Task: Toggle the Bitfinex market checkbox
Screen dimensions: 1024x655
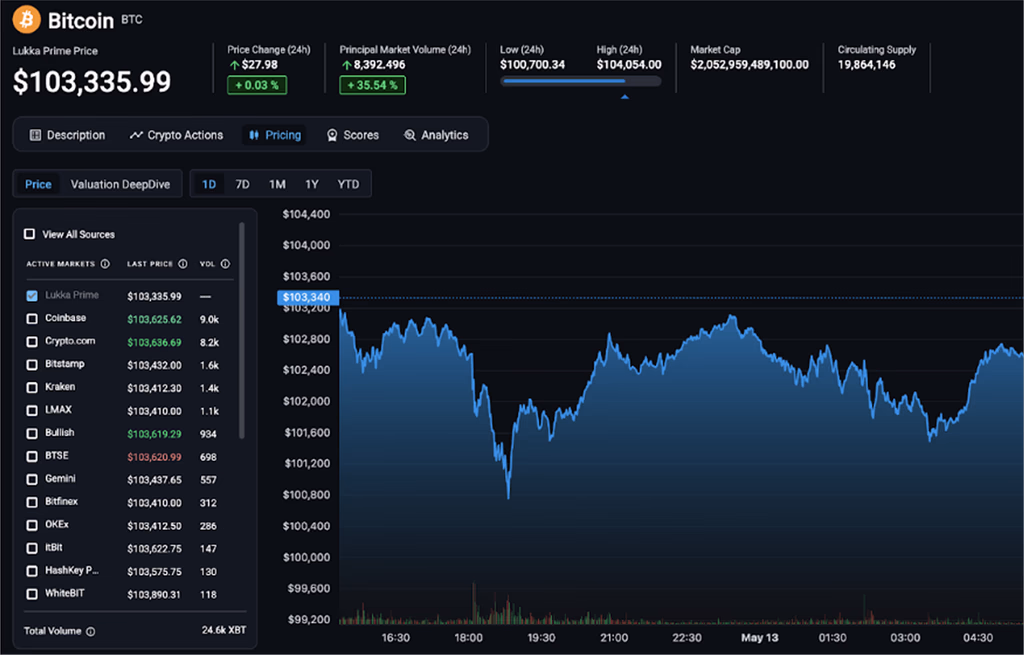Action: pos(31,502)
